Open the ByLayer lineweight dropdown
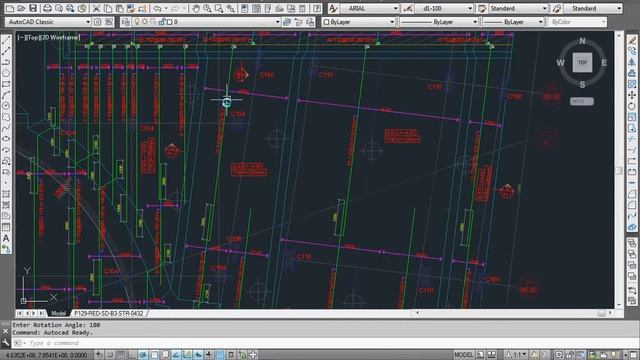The width and height of the screenshot is (640, 360). point(513,22)
